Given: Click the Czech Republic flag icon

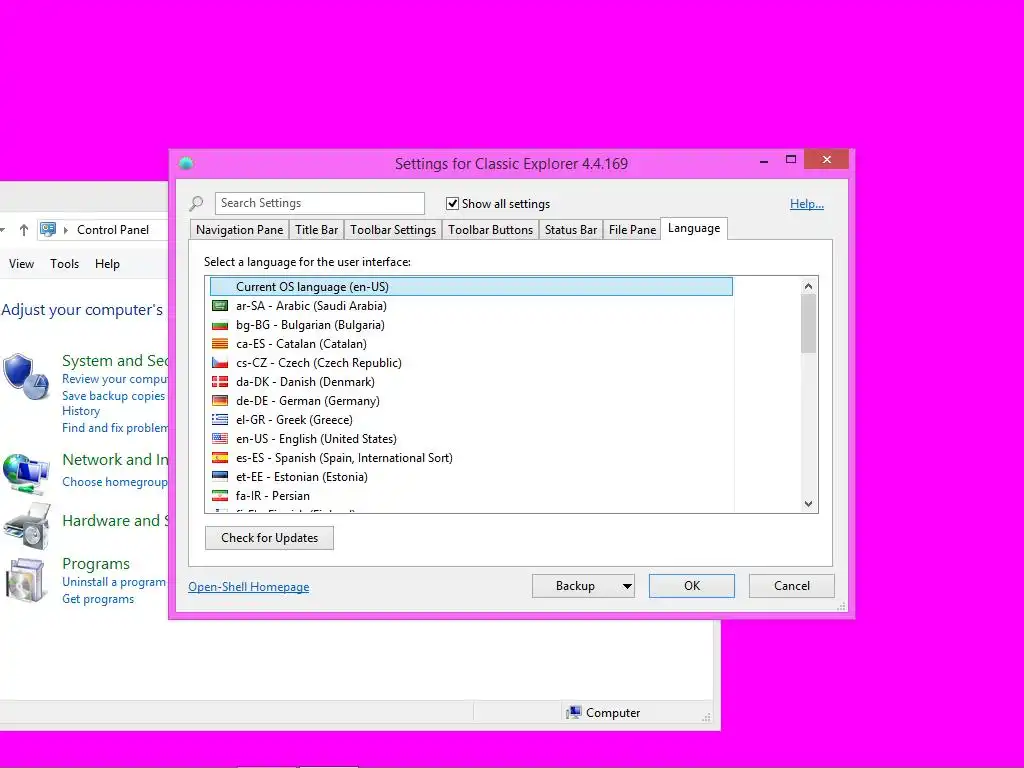Looking at the screenshot, I should (220, 362).
